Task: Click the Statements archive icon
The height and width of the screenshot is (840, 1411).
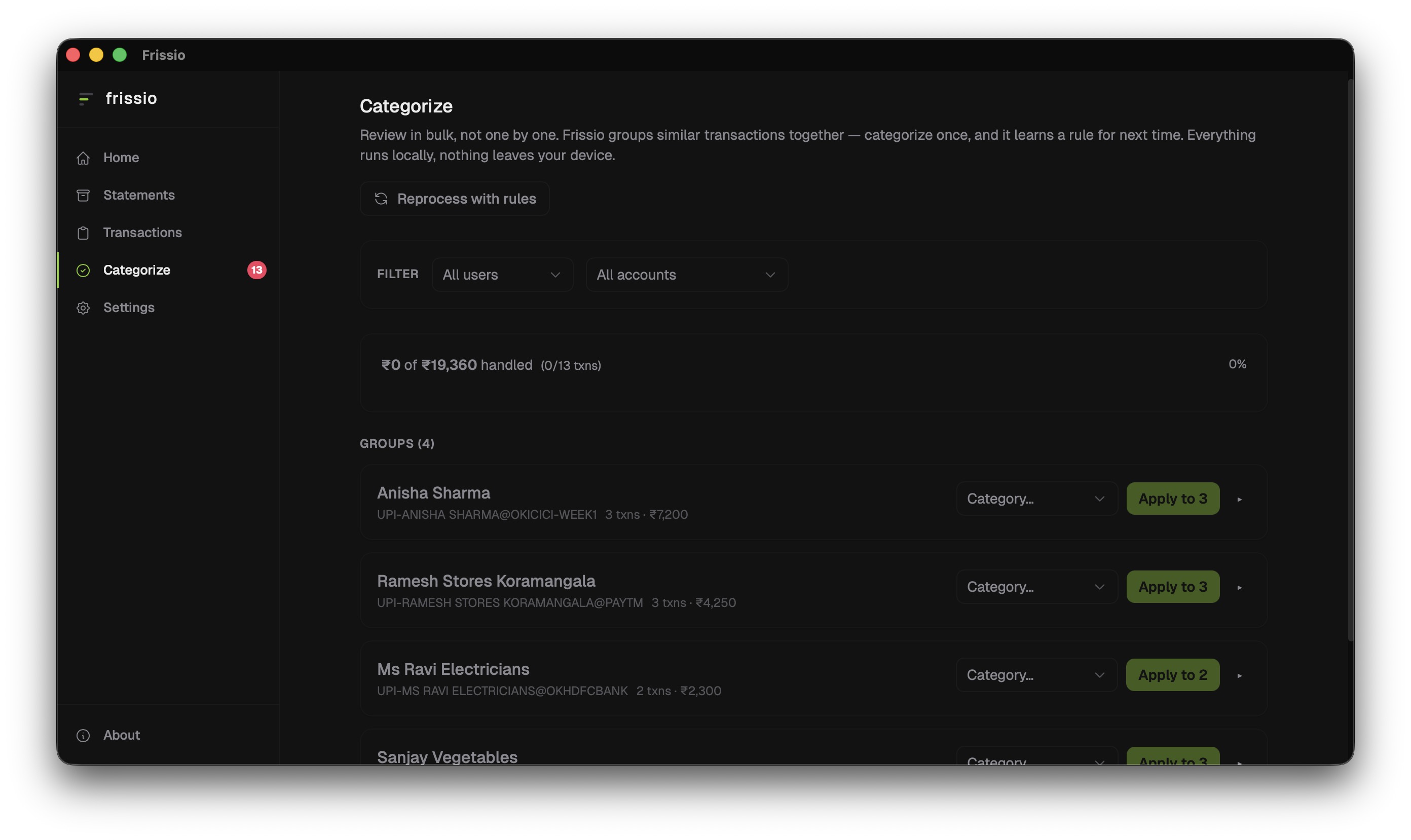Action: coord(83,195)
